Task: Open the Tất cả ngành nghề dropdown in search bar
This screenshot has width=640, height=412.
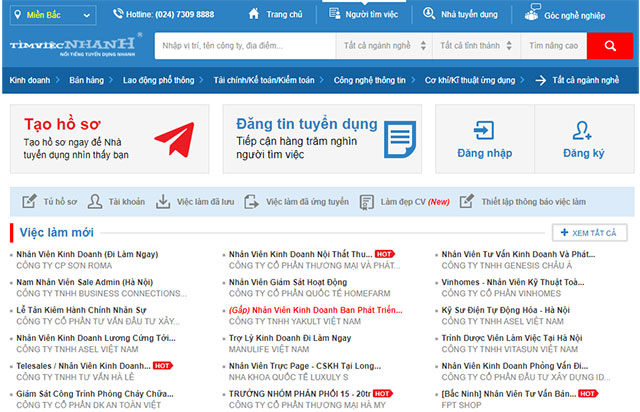Action: (x=384, y=46)
